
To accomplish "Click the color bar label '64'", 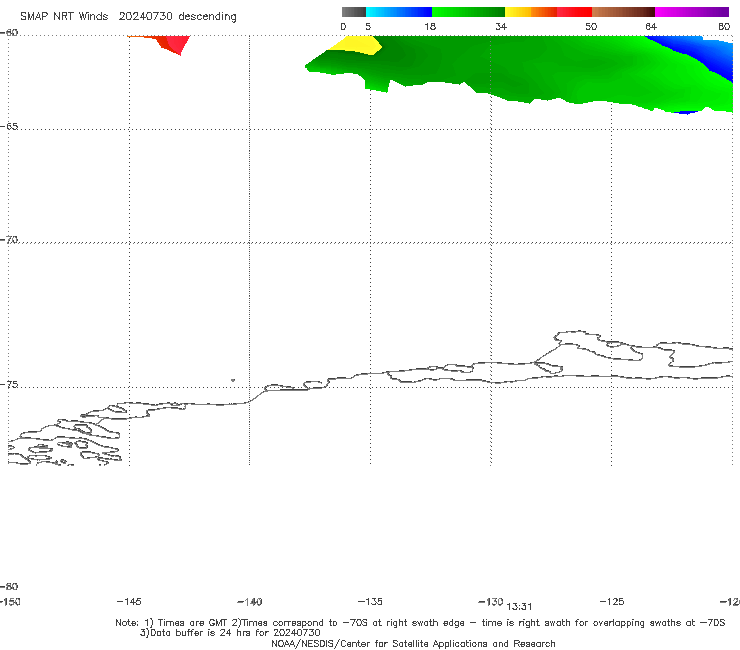I will click(x=651, y=26).
